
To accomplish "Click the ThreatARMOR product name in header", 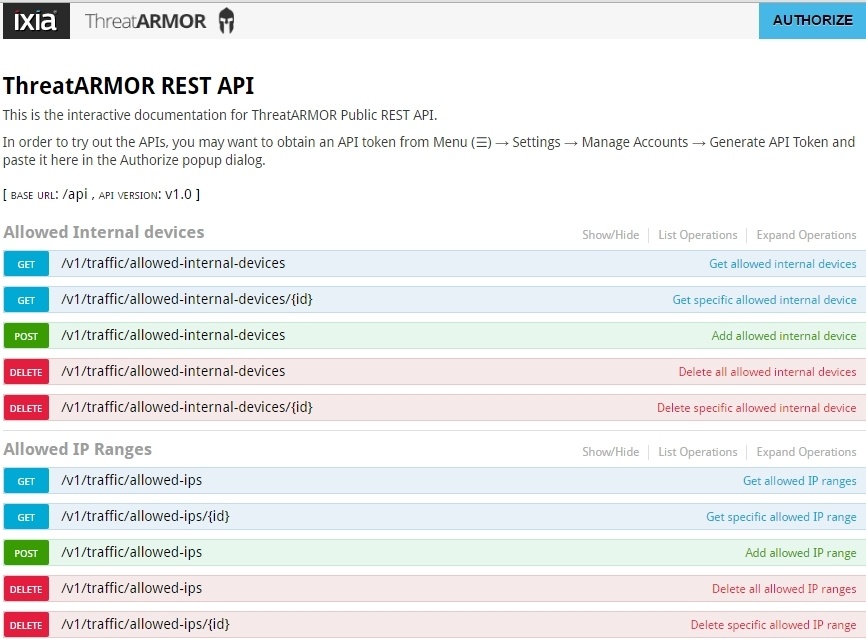I will click(145, 21).
